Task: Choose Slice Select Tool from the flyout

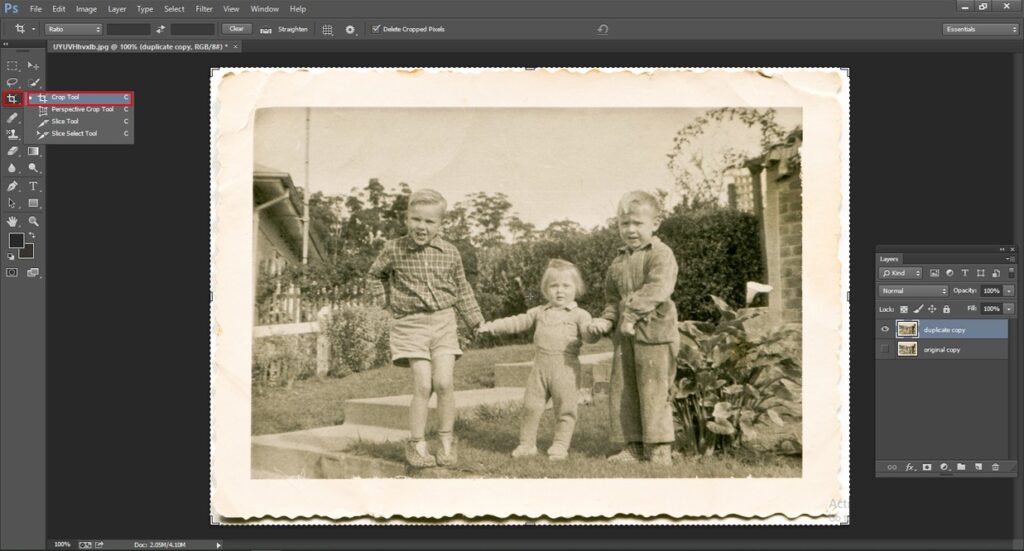Action: (80, 133)
